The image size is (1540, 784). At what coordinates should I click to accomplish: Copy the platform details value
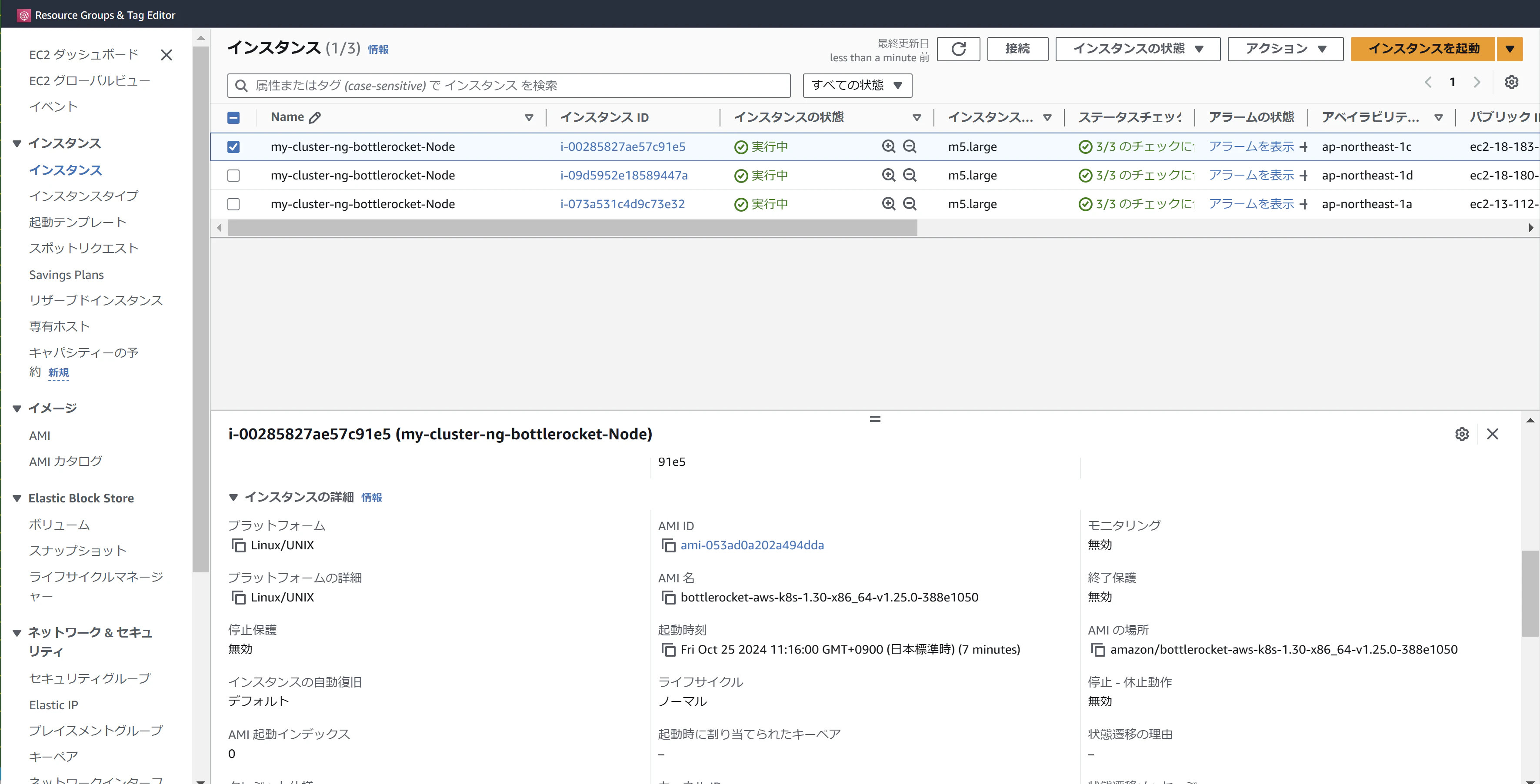238,598
